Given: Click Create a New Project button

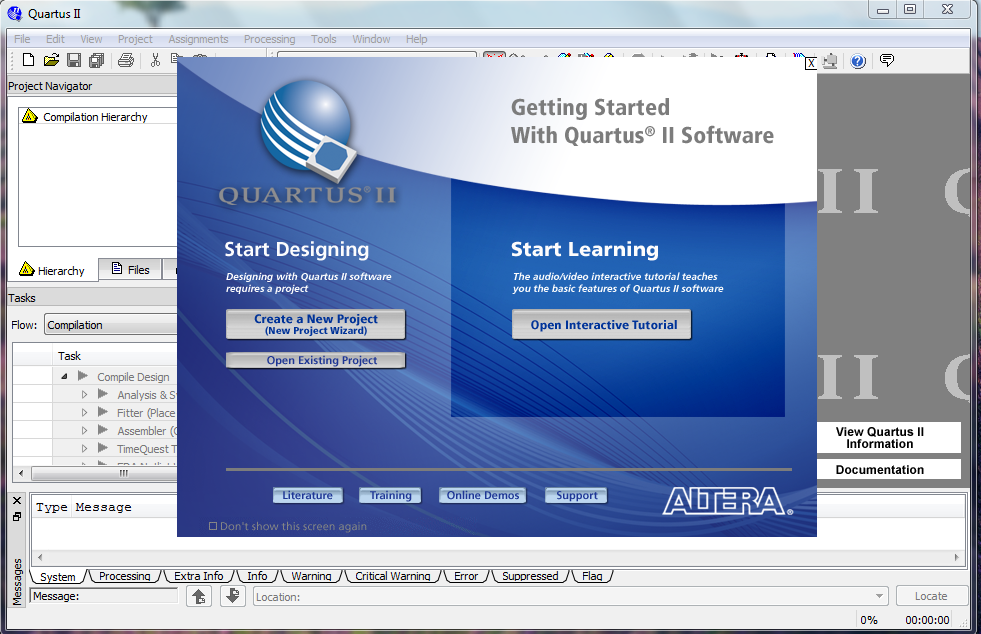Looking at the screenshot, I should [x=315, y=324].
